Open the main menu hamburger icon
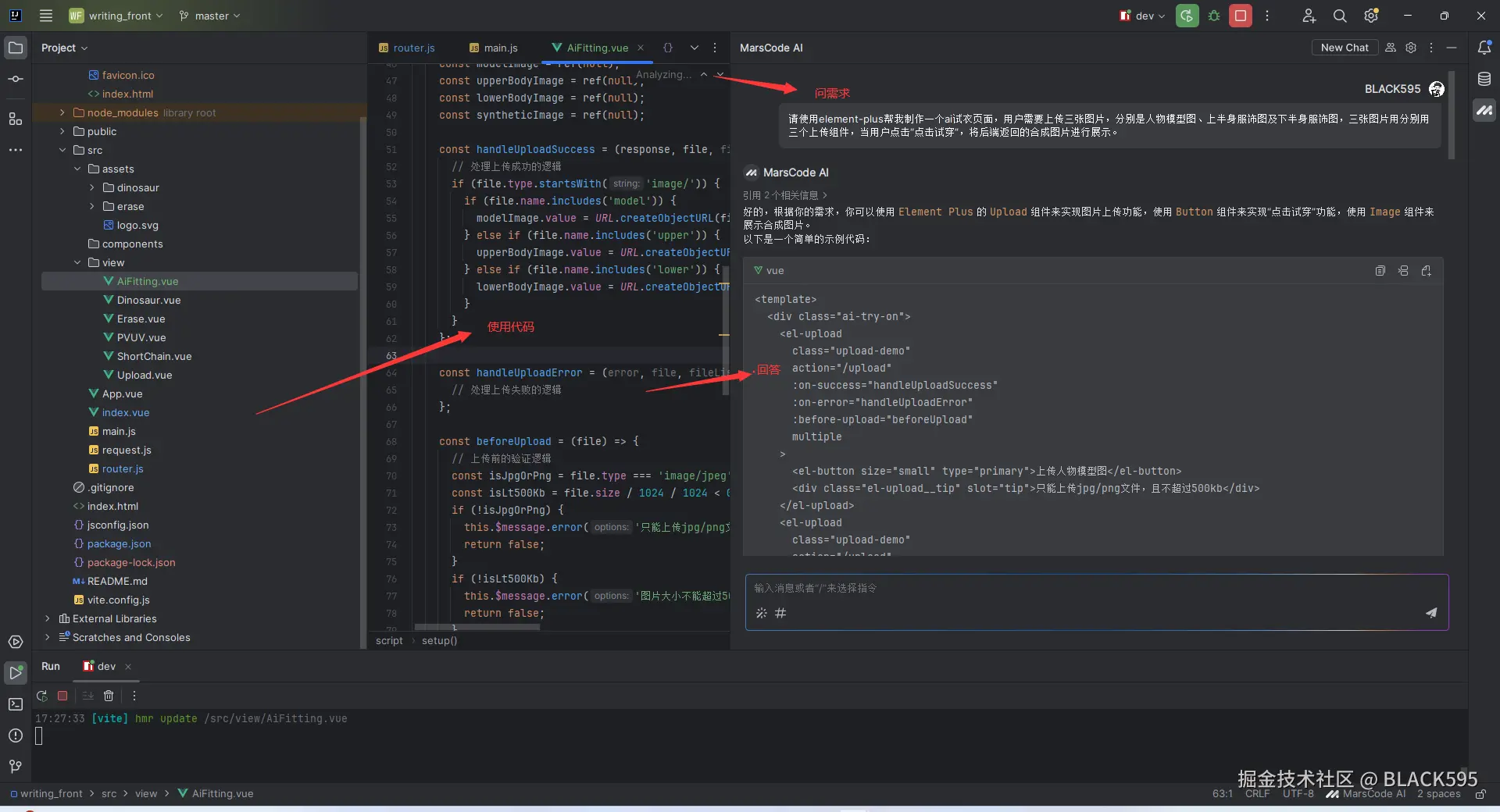The height and width of the screenshot is (812, 1500). [46, 16]
